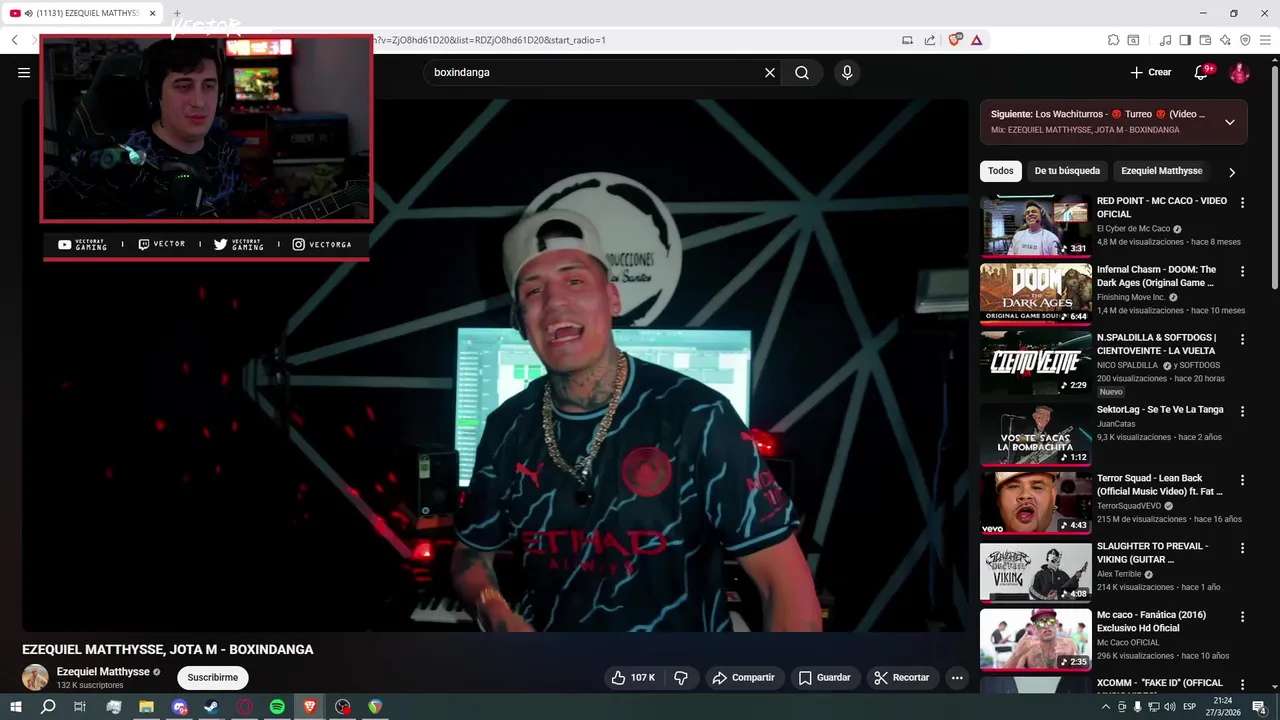Open options for Mc caco Fanática
Screen dimensions: 1280x720
[x=1242, y=617]
